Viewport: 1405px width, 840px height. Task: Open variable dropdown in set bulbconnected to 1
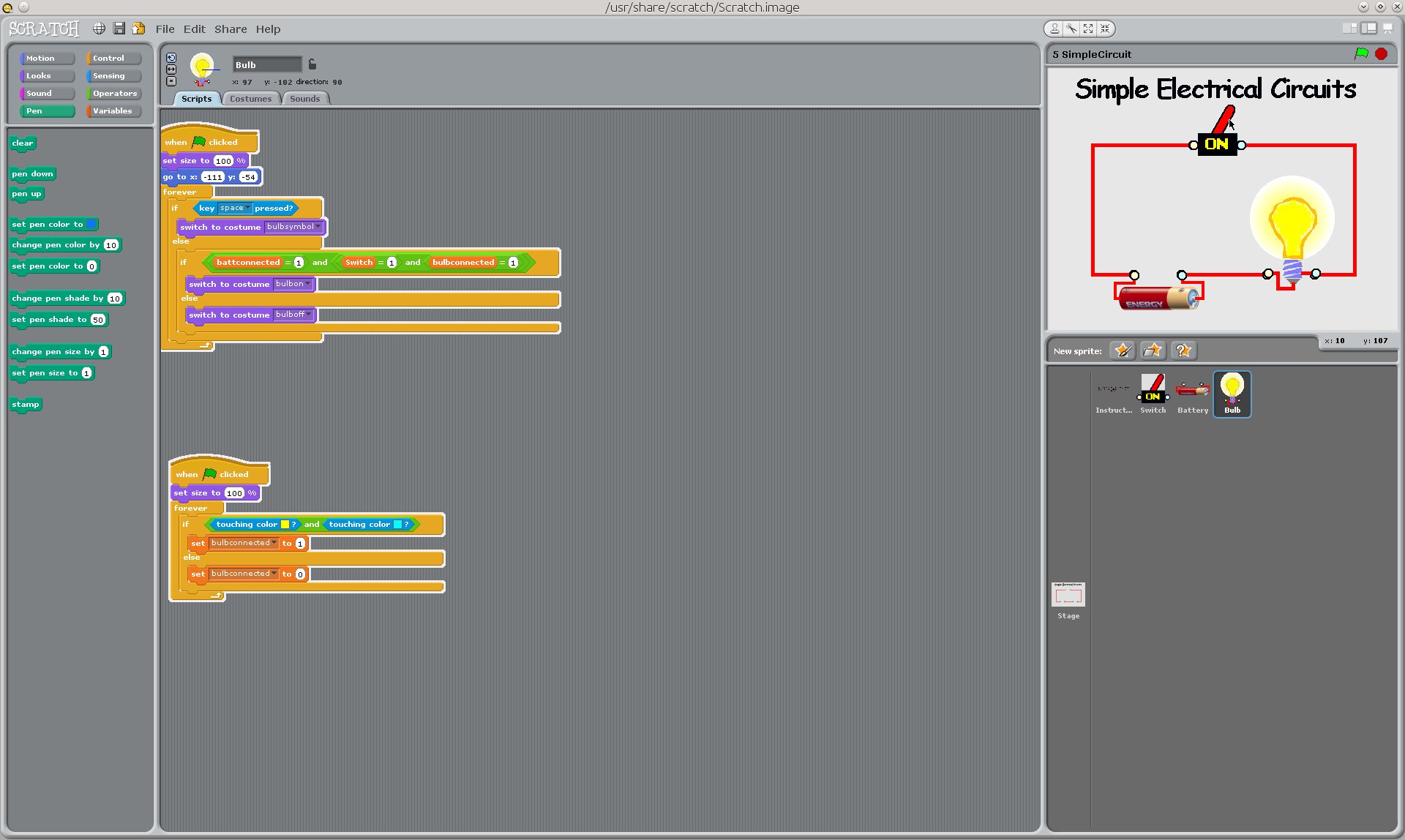244,543
